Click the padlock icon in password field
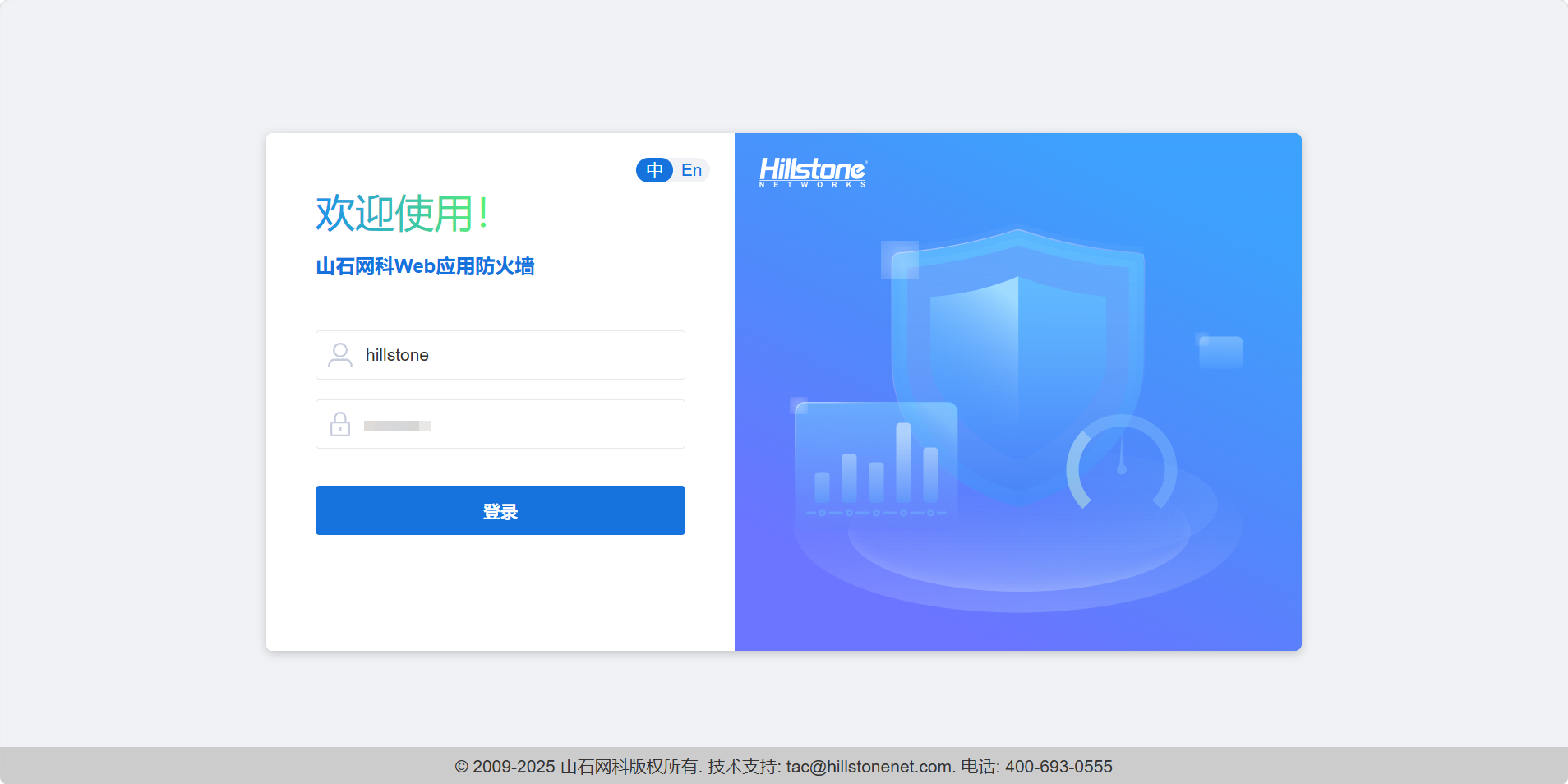 coord(339,424)
